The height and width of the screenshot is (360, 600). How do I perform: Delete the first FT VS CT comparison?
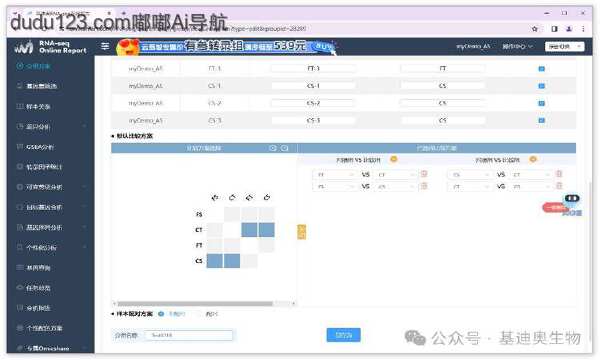(x=424, y=174)
